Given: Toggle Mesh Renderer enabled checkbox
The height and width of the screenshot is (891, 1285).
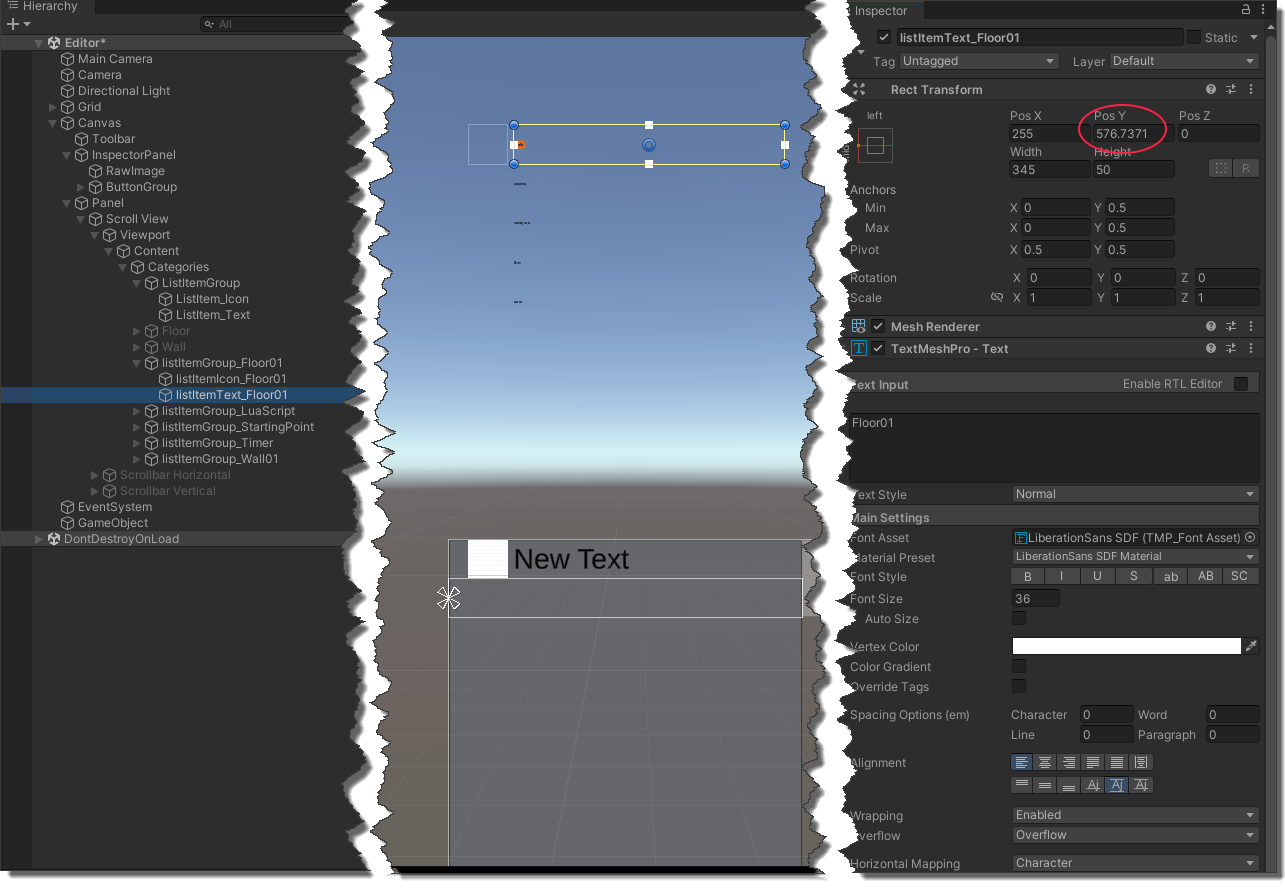Looking at the screenshot, I should point(878,326).
